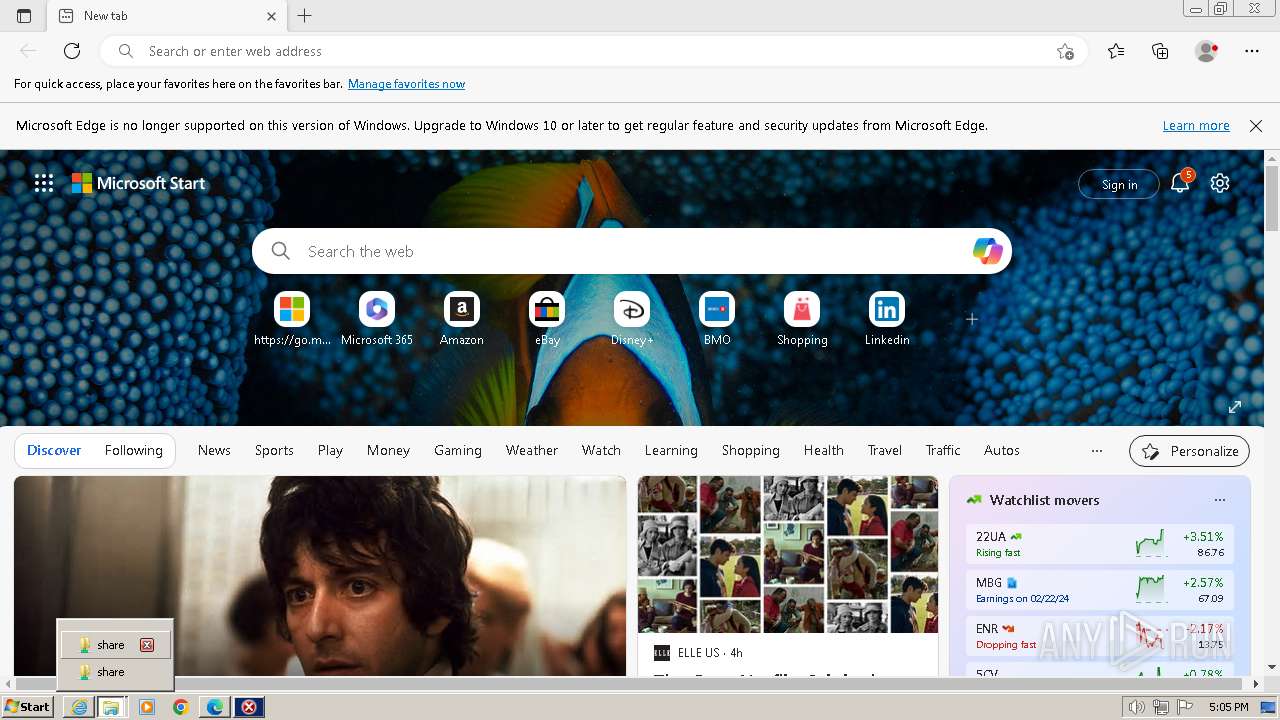Open volume control in system tray
This screenshot has height=720, width=1280.
tap(1136, 707)
